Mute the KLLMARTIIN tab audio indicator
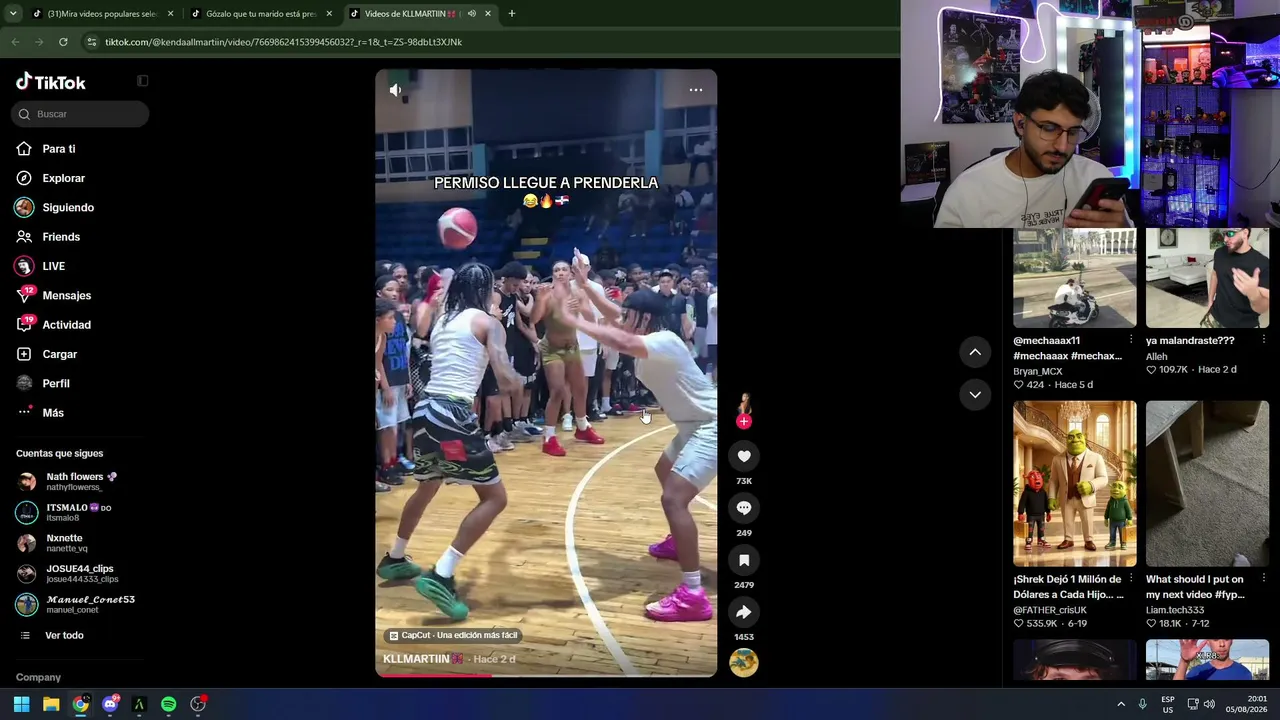1280x720 pixels. click(471, 14)
